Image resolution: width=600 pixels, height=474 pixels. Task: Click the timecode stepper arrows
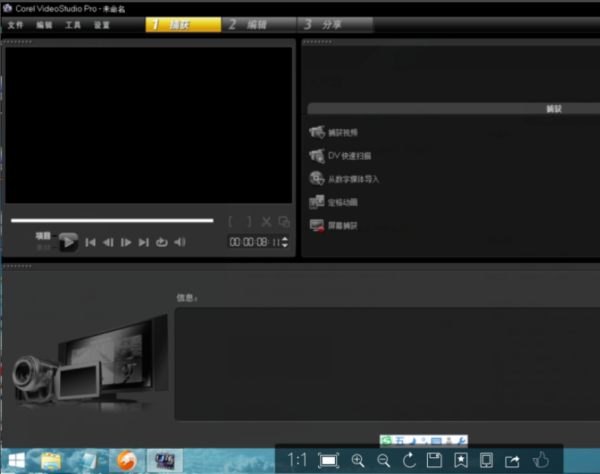click(286, 242)
